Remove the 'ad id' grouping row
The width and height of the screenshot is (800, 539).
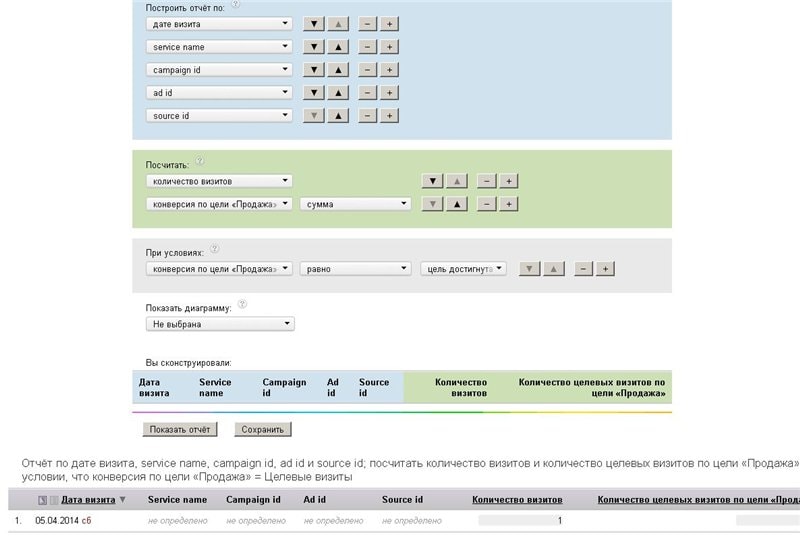(367, 92)
